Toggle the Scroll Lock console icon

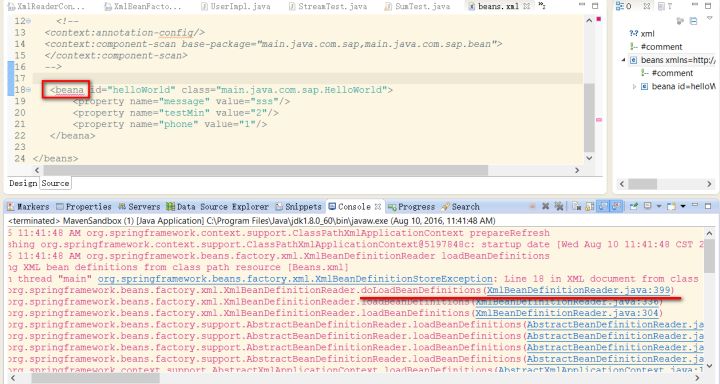coord(590,206)
